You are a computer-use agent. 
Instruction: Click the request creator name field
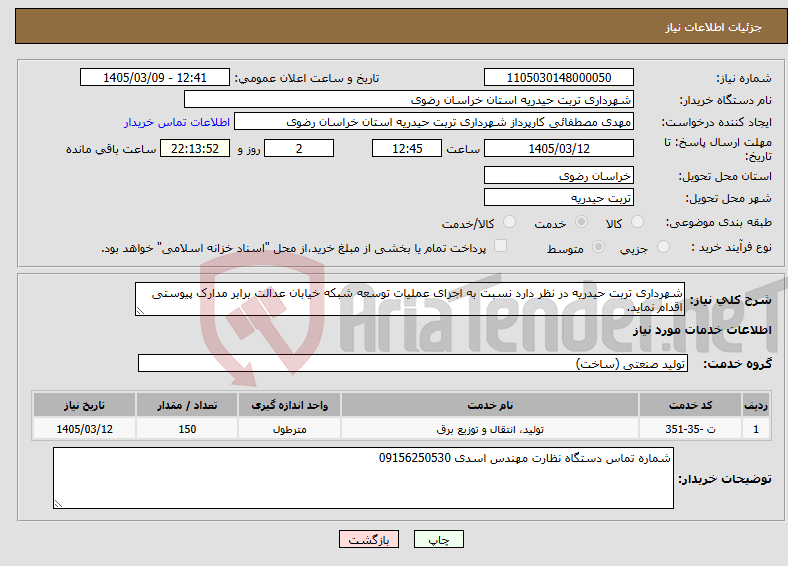pos(434,122)
